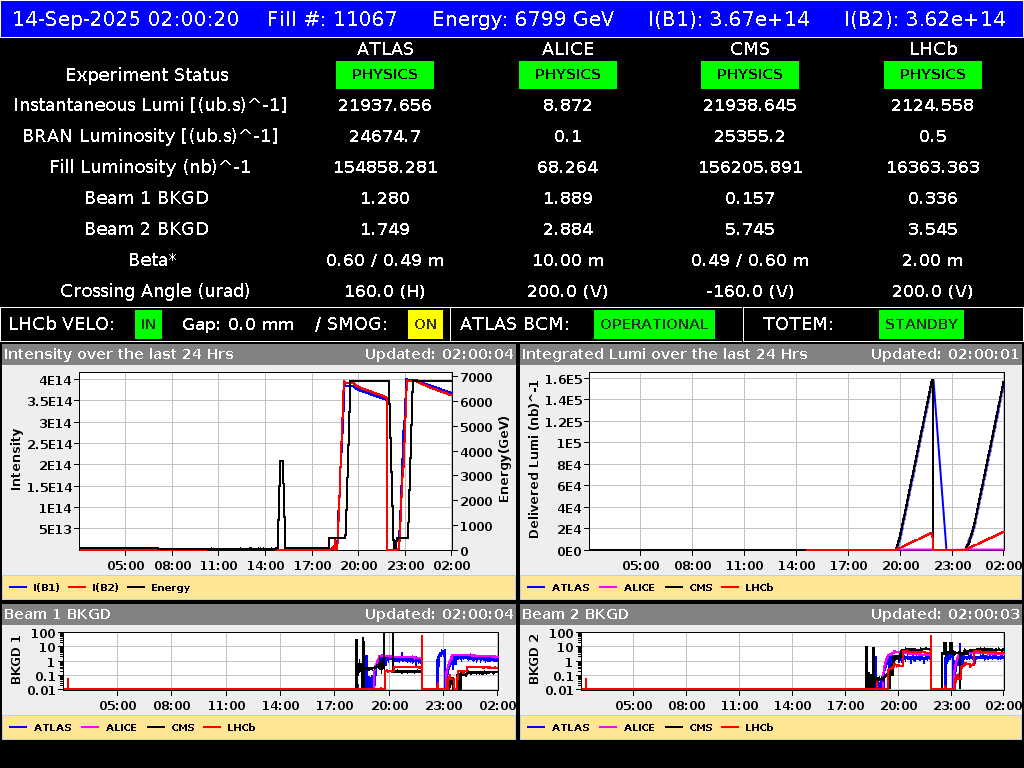Click the Gap: 0.0 mm readout
The image size is (1024, 768).
pyautogui.click(x=238, y=325)
